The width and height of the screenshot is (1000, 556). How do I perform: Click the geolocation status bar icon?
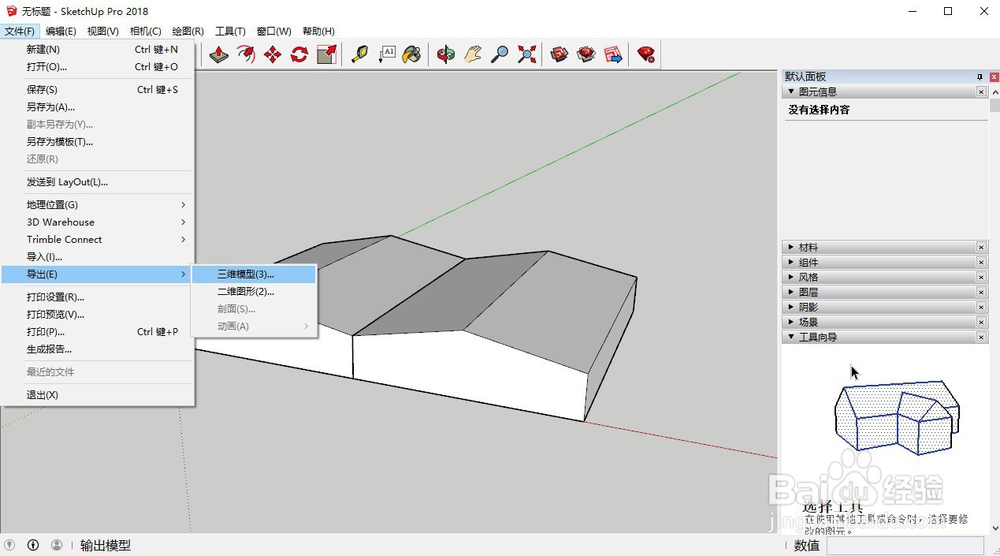pyautogui.click(x=10, y=545)
